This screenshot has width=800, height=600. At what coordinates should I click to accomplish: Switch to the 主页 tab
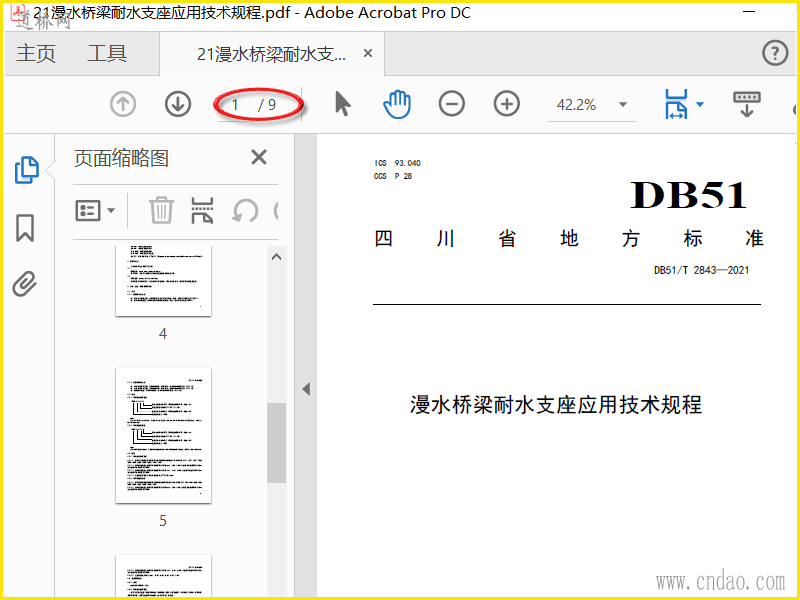pyautogui.click(x=36, y=53)
